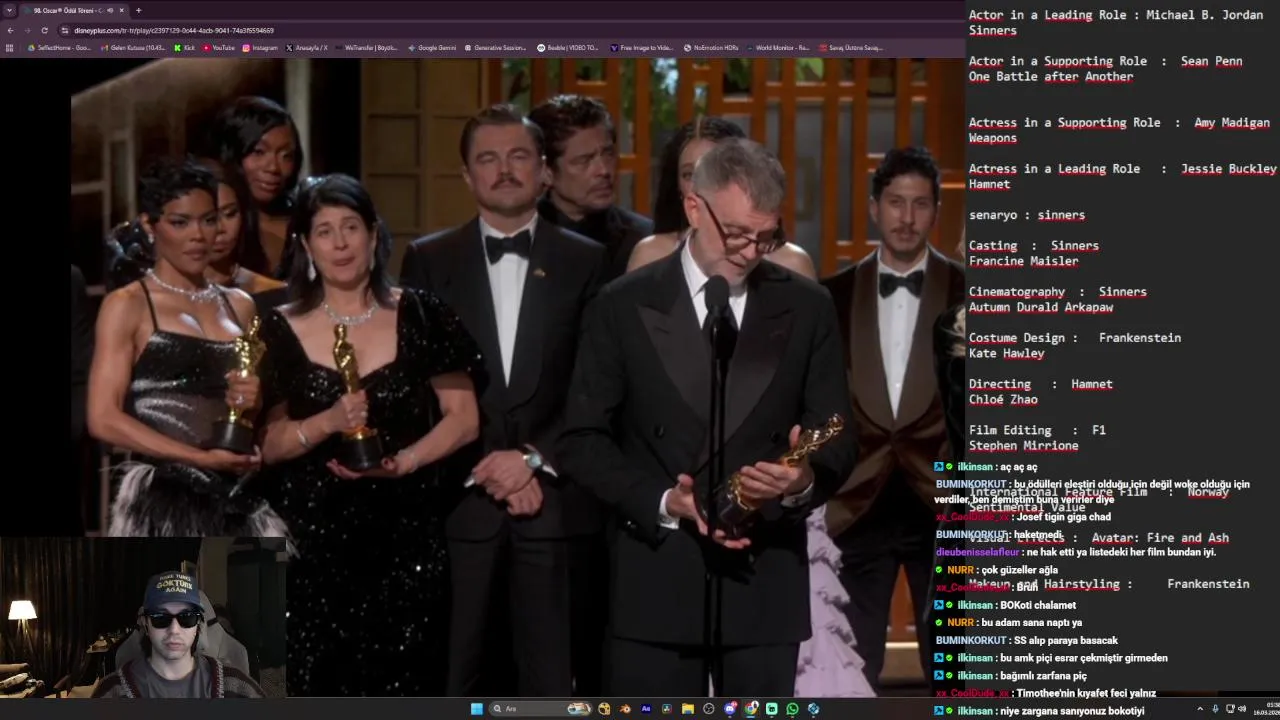The image size is (1280, 720).
Task: Click 'Sean Penn' in the notes list
Action: pyautogui.click(x=1211, y=61)
